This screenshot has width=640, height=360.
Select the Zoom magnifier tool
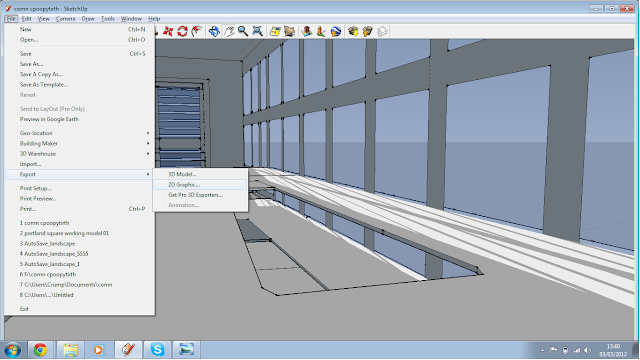pos(243,31)
